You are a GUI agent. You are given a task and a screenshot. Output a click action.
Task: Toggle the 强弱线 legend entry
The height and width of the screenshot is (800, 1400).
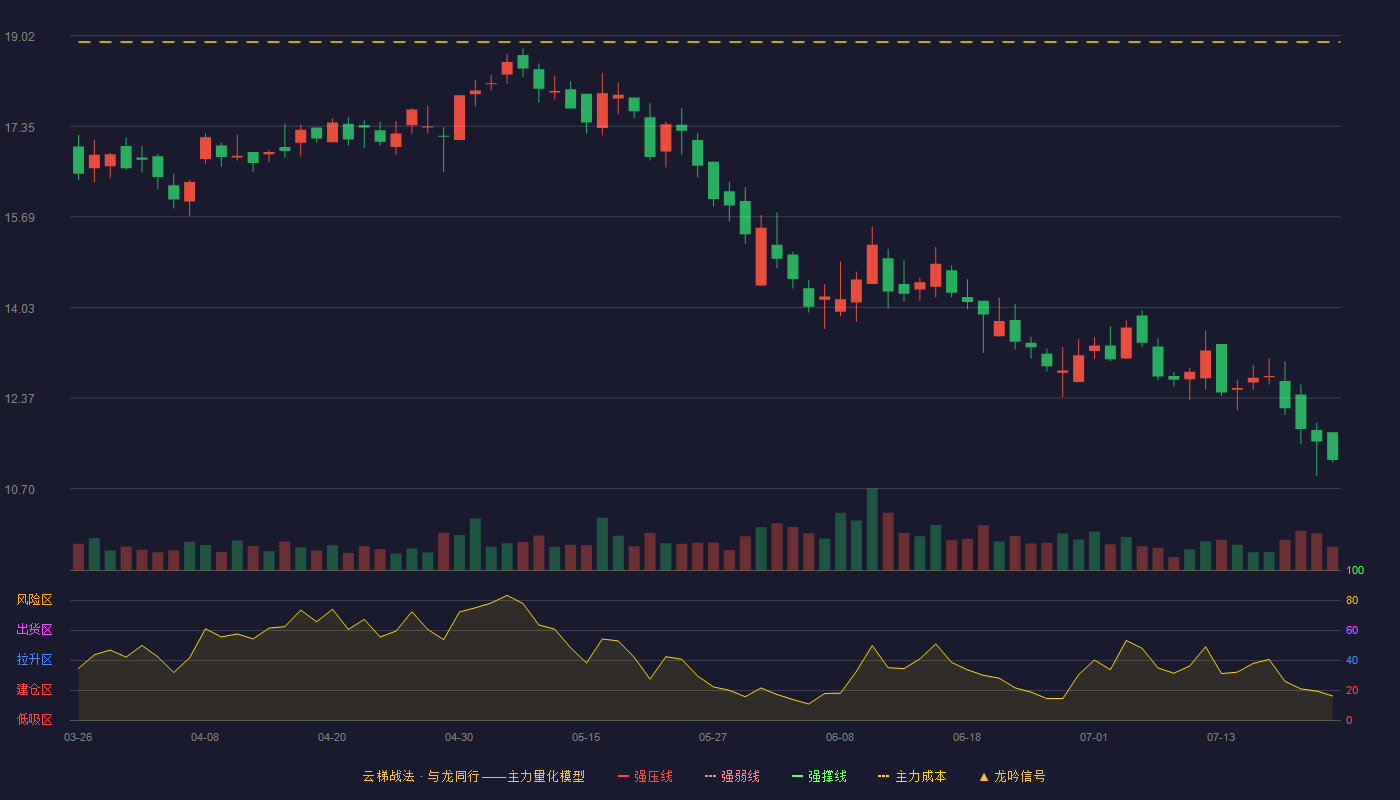[x=732, y=776]
